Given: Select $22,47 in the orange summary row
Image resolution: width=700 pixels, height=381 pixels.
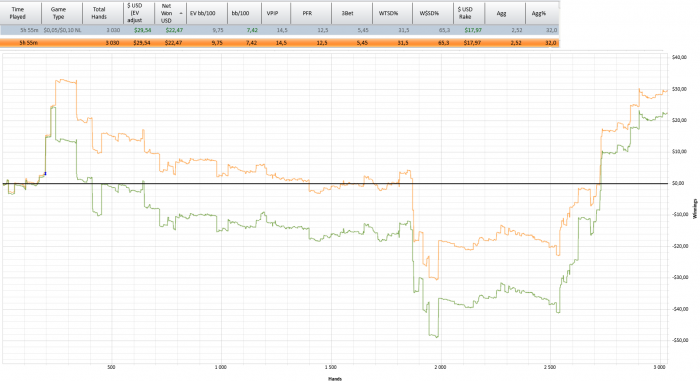Looking at the screenshot, I should coord(173,43).
